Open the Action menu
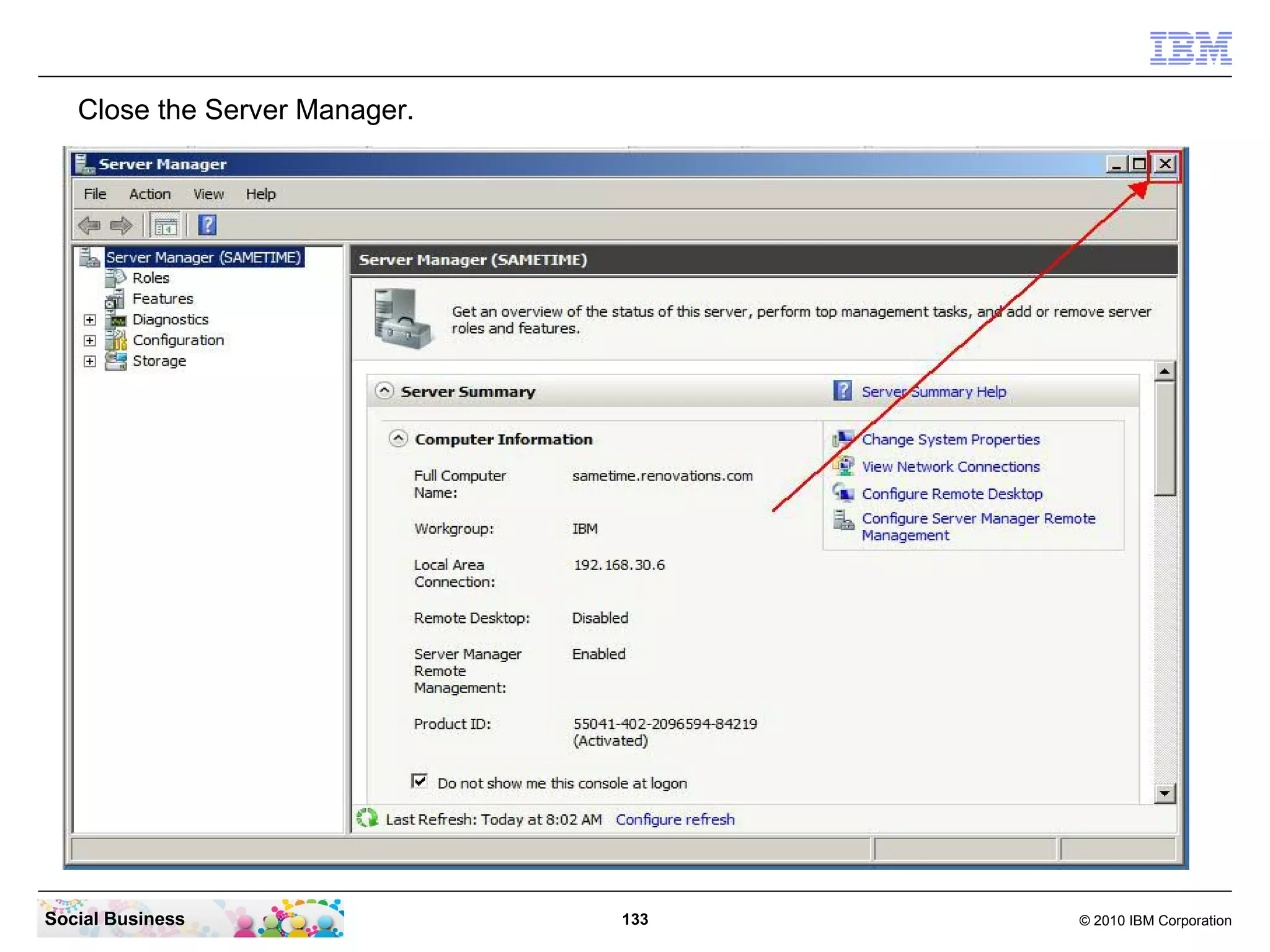 pos(150,194)
